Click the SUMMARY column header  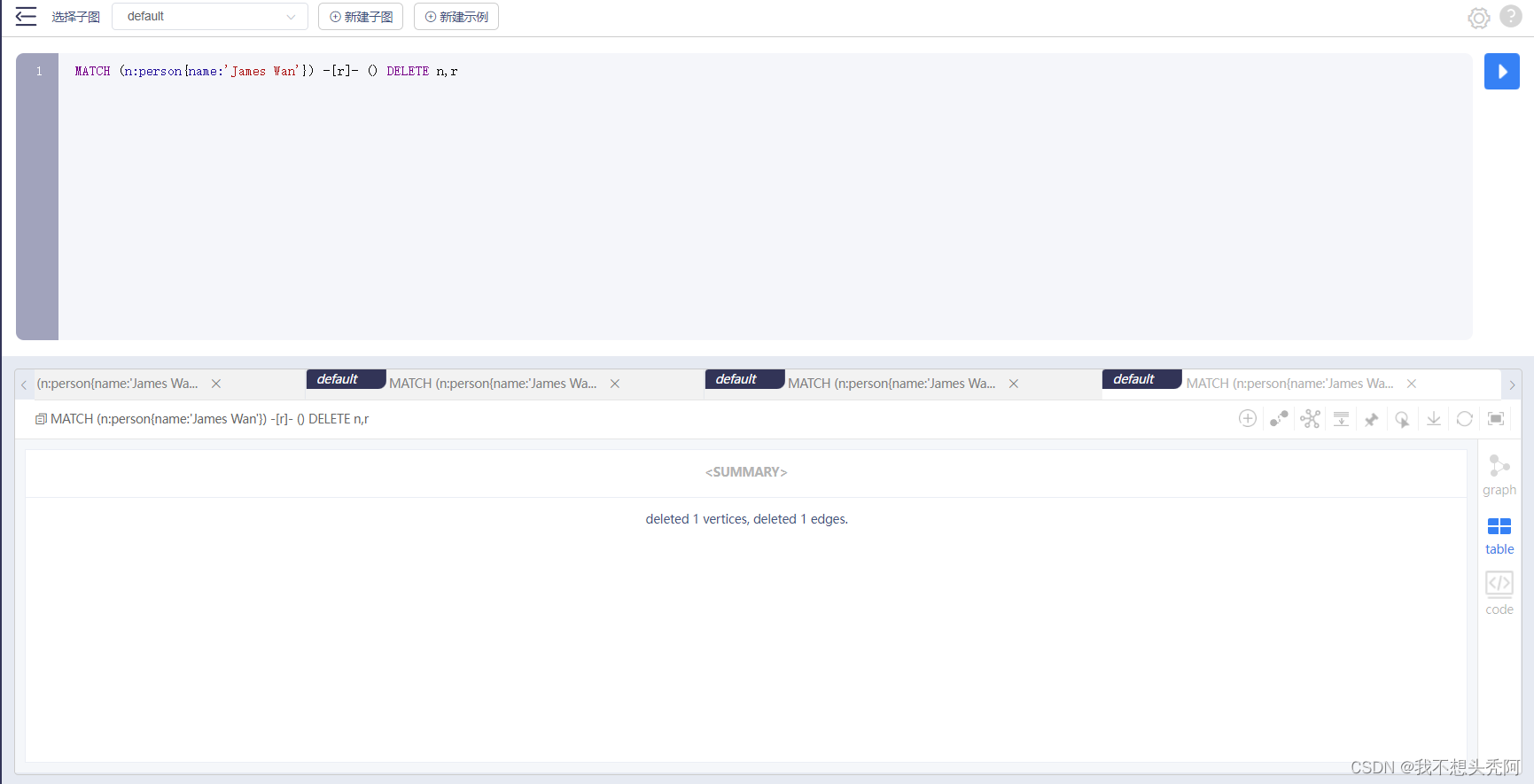[x=746, y=472]
